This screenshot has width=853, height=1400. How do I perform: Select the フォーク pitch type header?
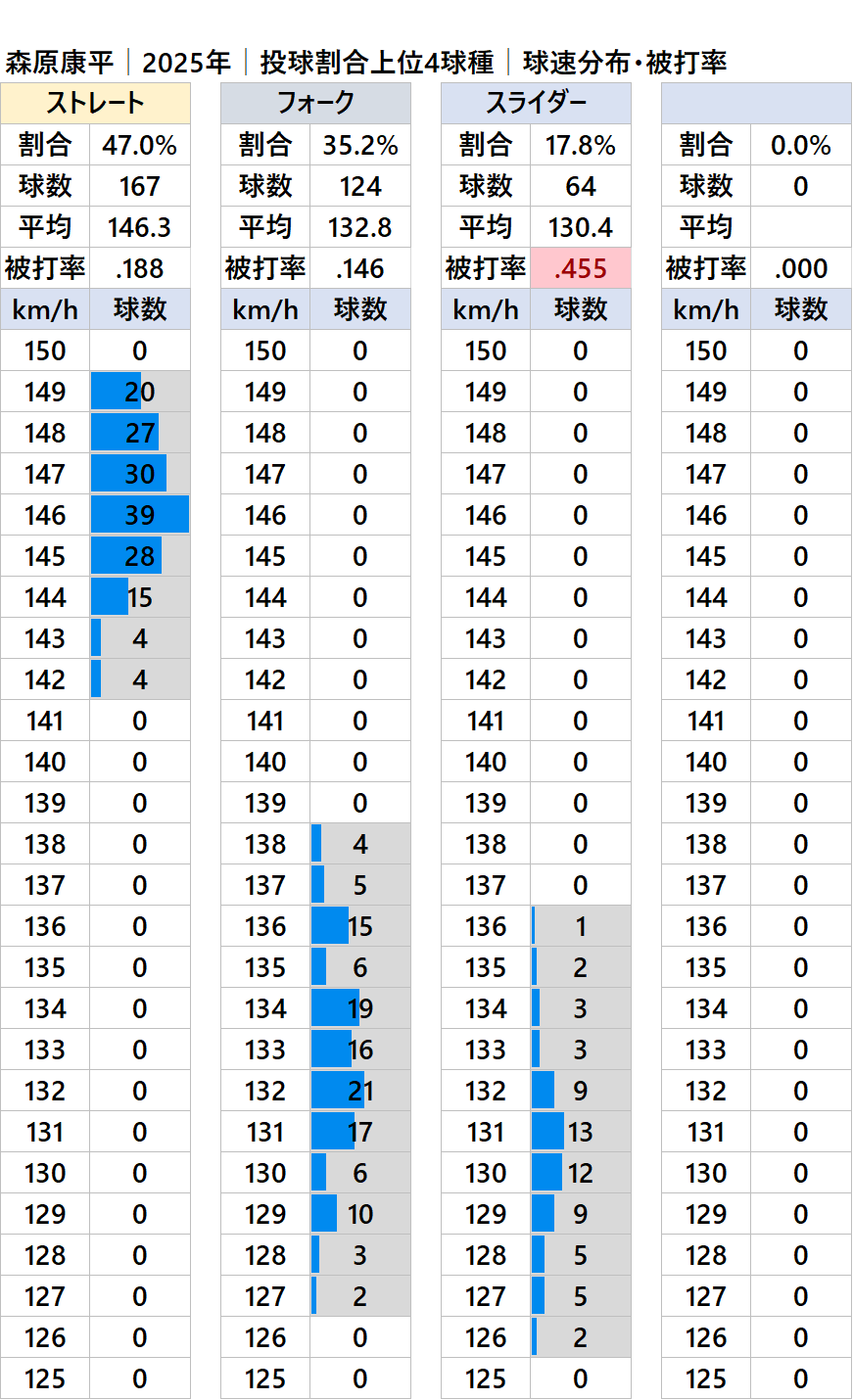[x=315, y=103]
